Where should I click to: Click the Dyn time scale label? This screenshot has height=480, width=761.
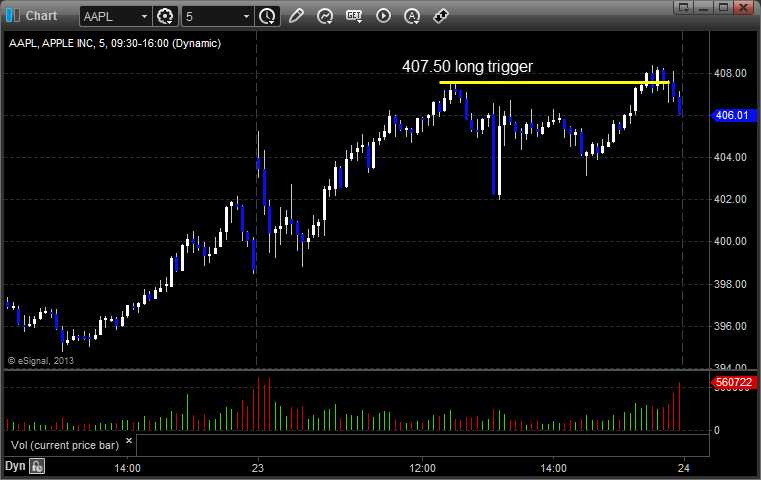click(x=15, y=466)
